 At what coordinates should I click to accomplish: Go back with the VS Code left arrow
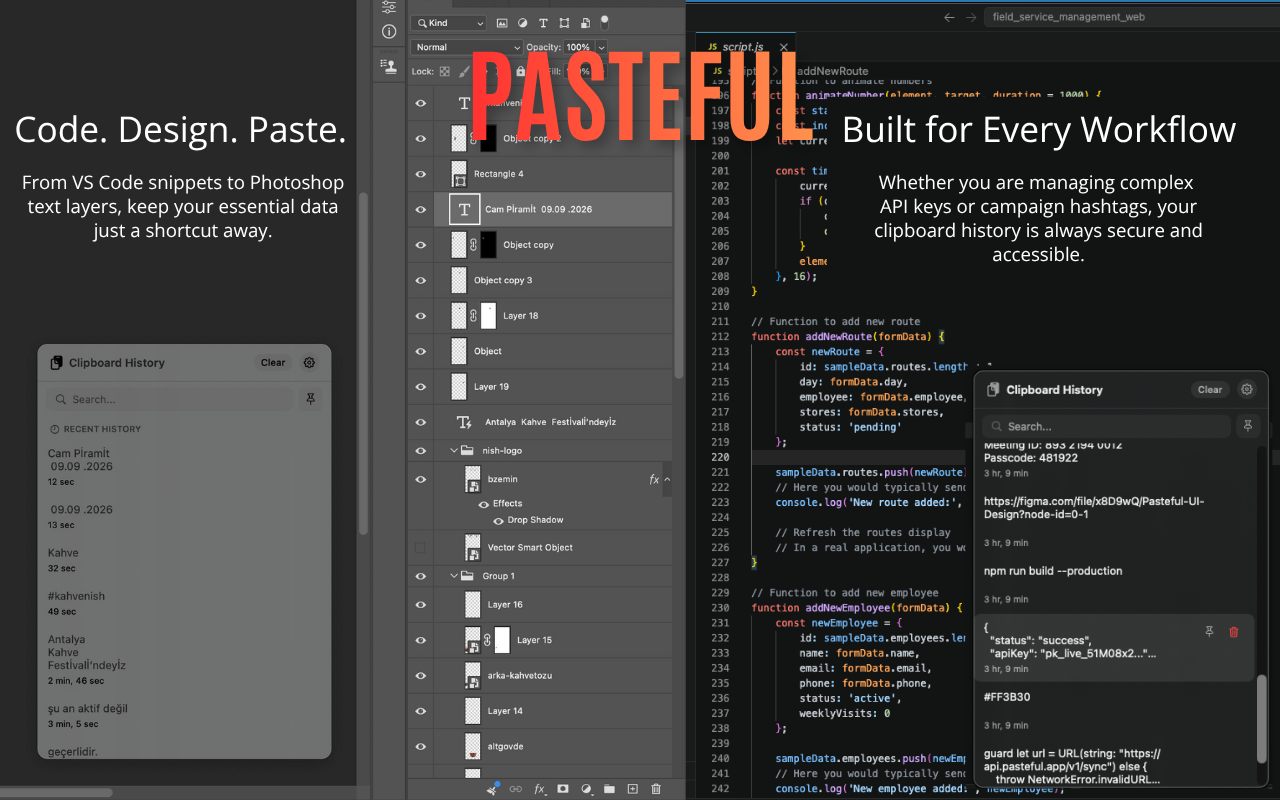pos(949,17)
